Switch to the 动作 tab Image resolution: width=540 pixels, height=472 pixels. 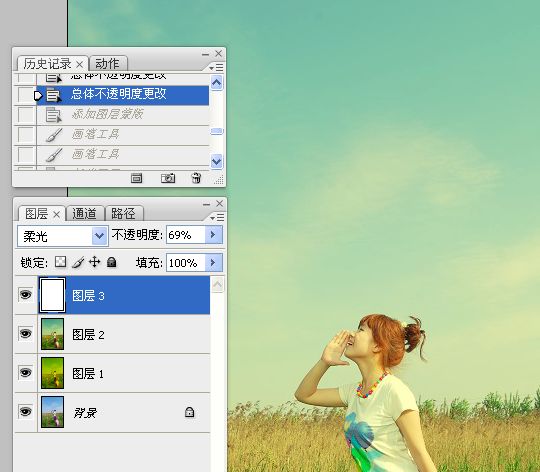(108, 64)
